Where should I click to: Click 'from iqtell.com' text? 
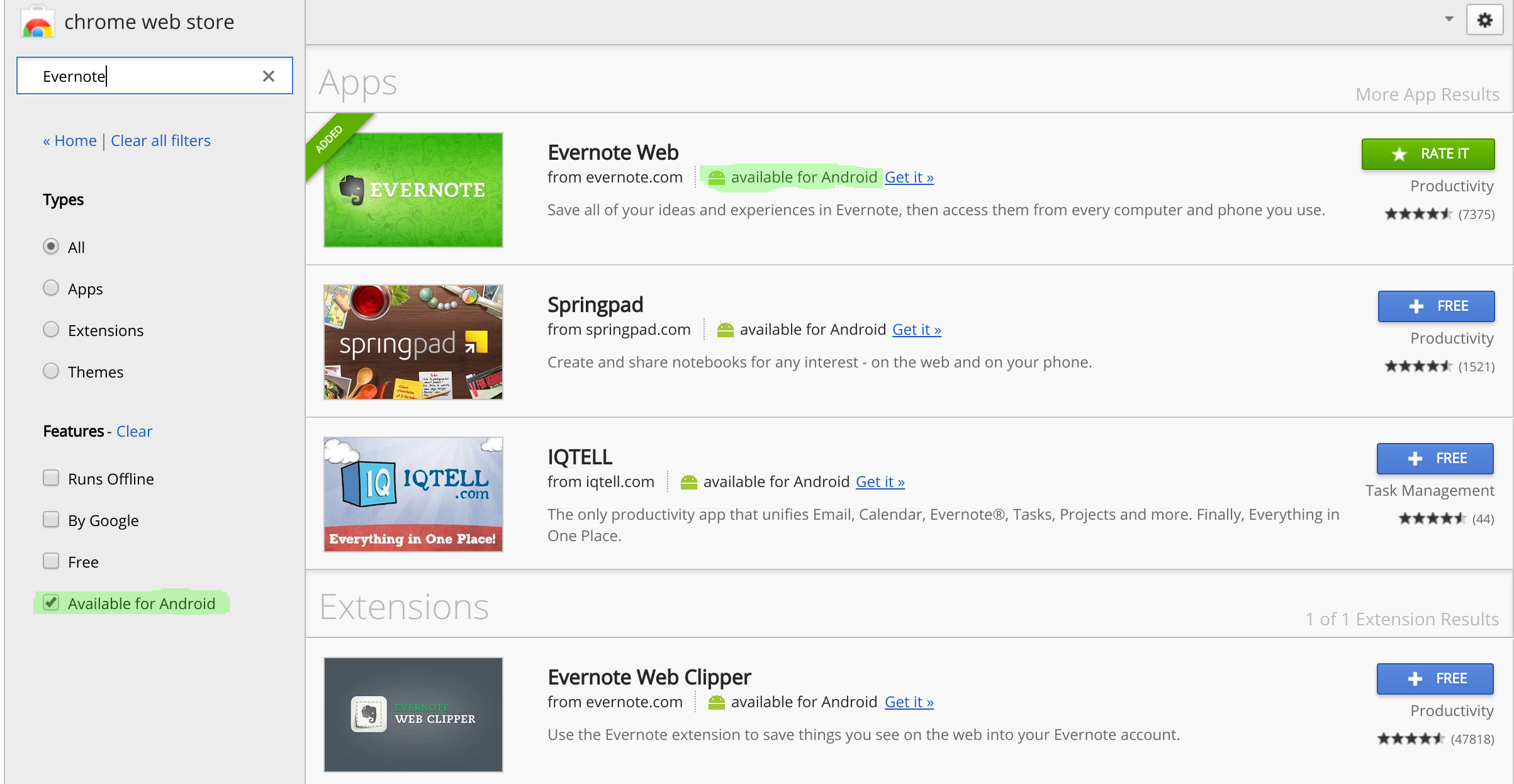click(x=600, y=482)
